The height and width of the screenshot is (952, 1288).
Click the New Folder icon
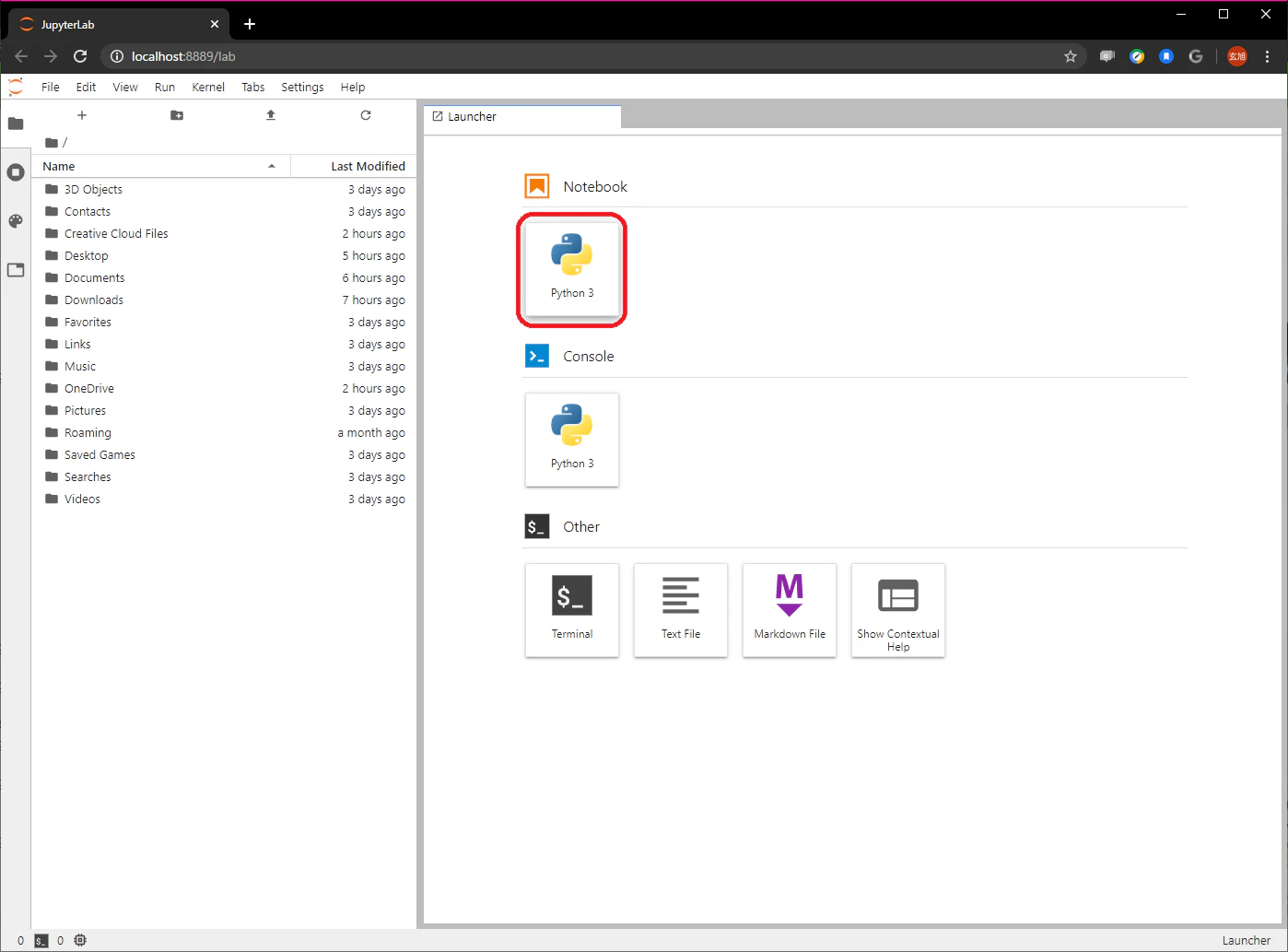177,115
